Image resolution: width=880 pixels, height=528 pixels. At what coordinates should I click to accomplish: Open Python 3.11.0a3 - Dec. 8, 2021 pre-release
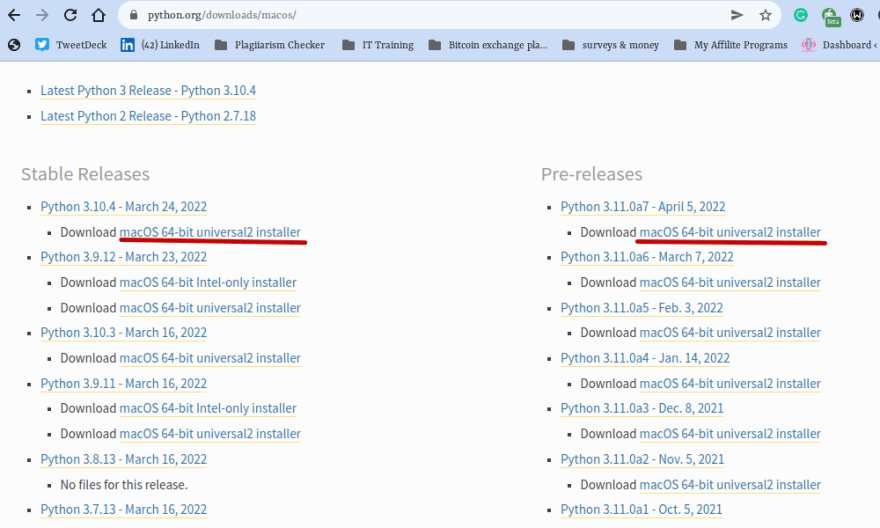[x=642, y=408]
